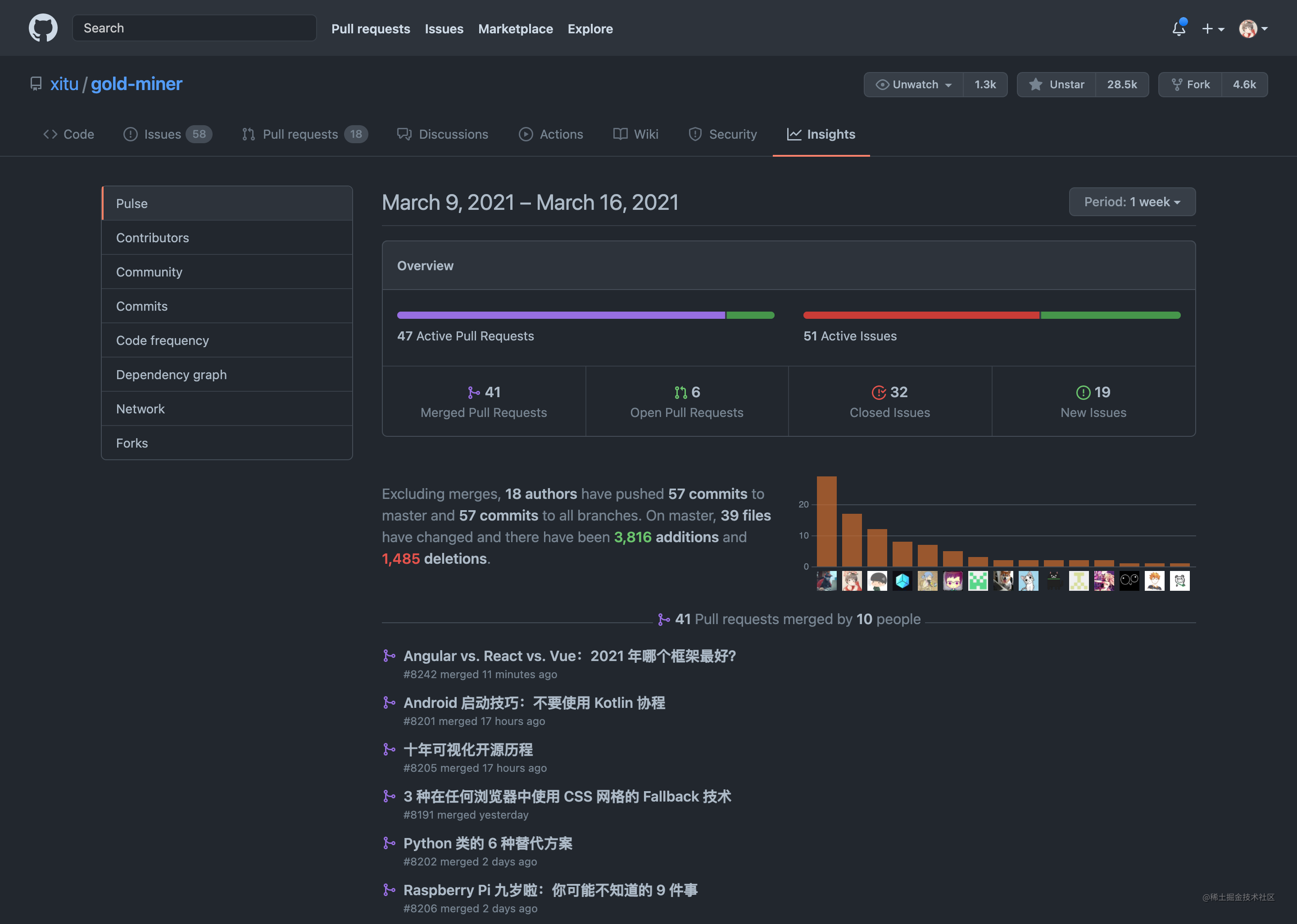This screenshot has height=924, width=1297.
Task: Click the last contributor avatar in the chart
Action: click(x=1180, y=581)
